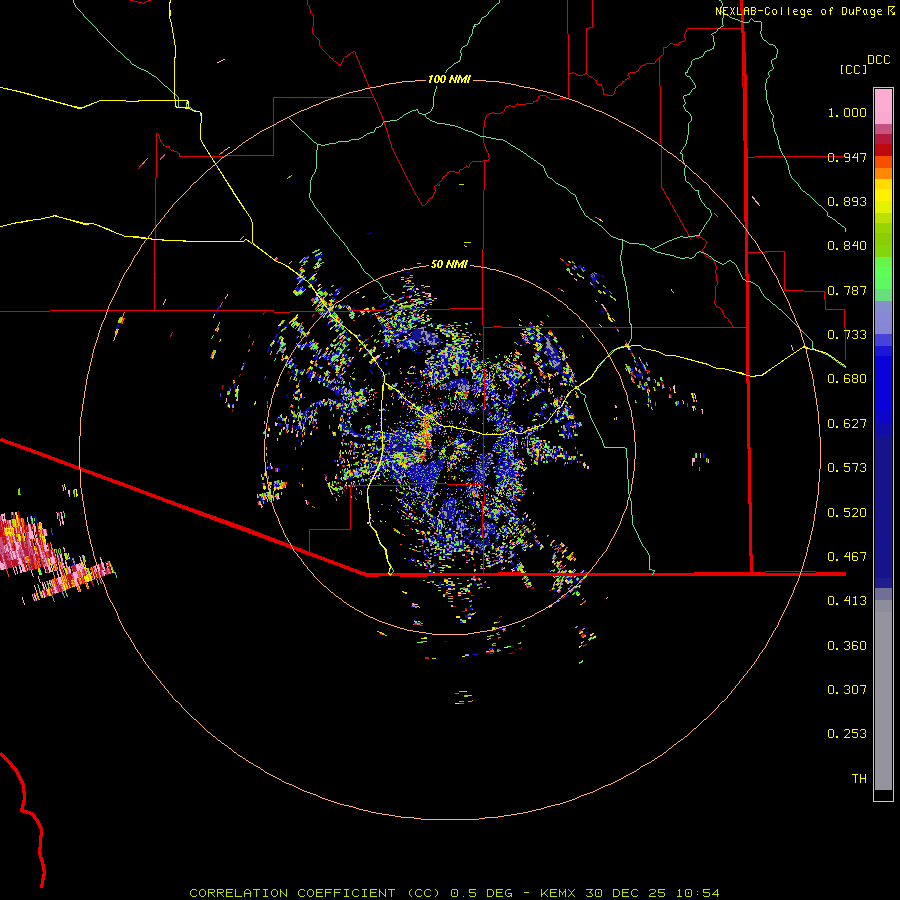Pick the light pink swatch beside 1.000
This screenshot has width=900, height=900.
point(883,107)
